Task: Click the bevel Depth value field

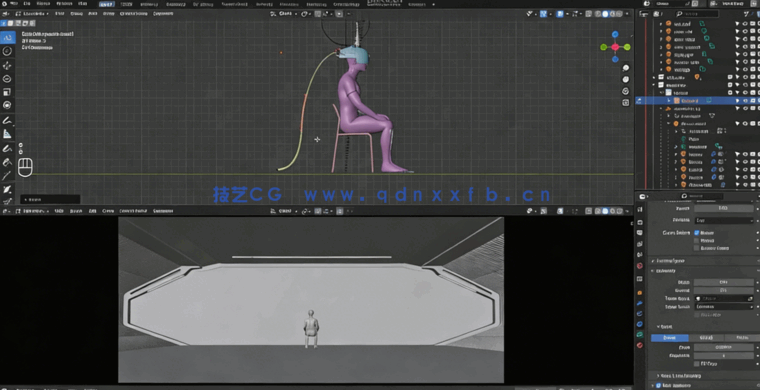Action: [x=724, y=347]
